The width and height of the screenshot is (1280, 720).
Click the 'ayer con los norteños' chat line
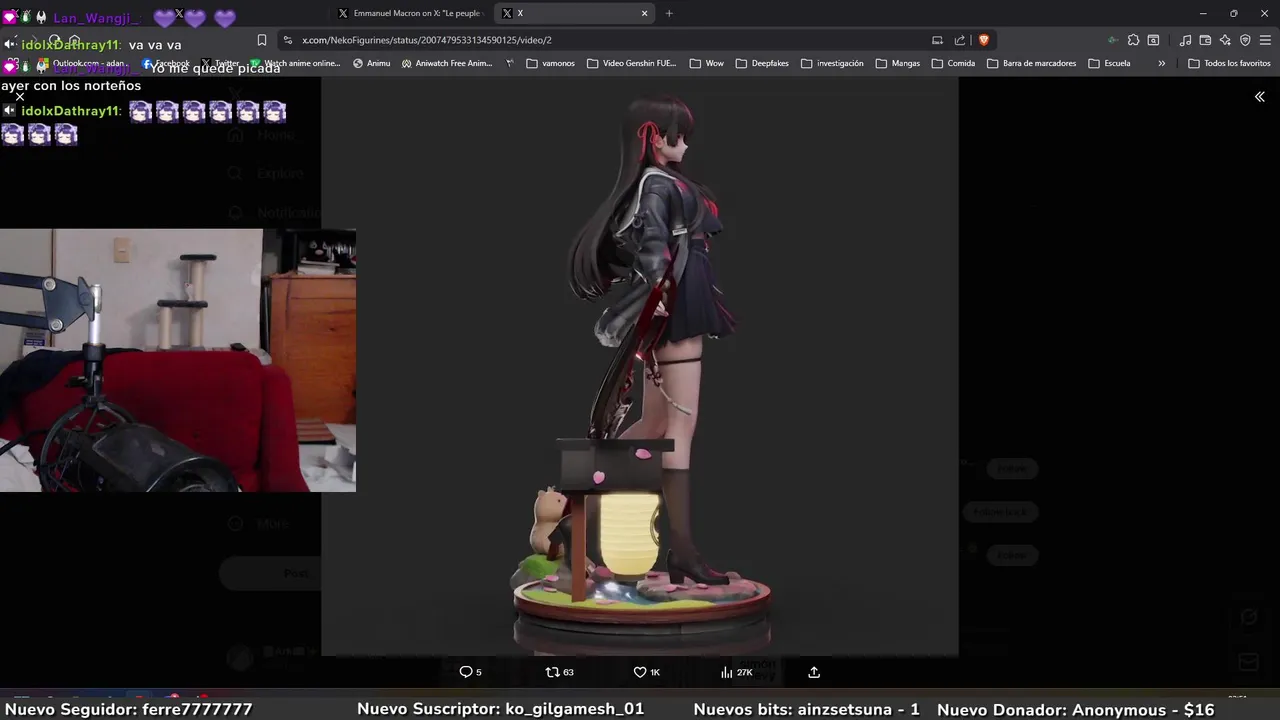(71, 85)
